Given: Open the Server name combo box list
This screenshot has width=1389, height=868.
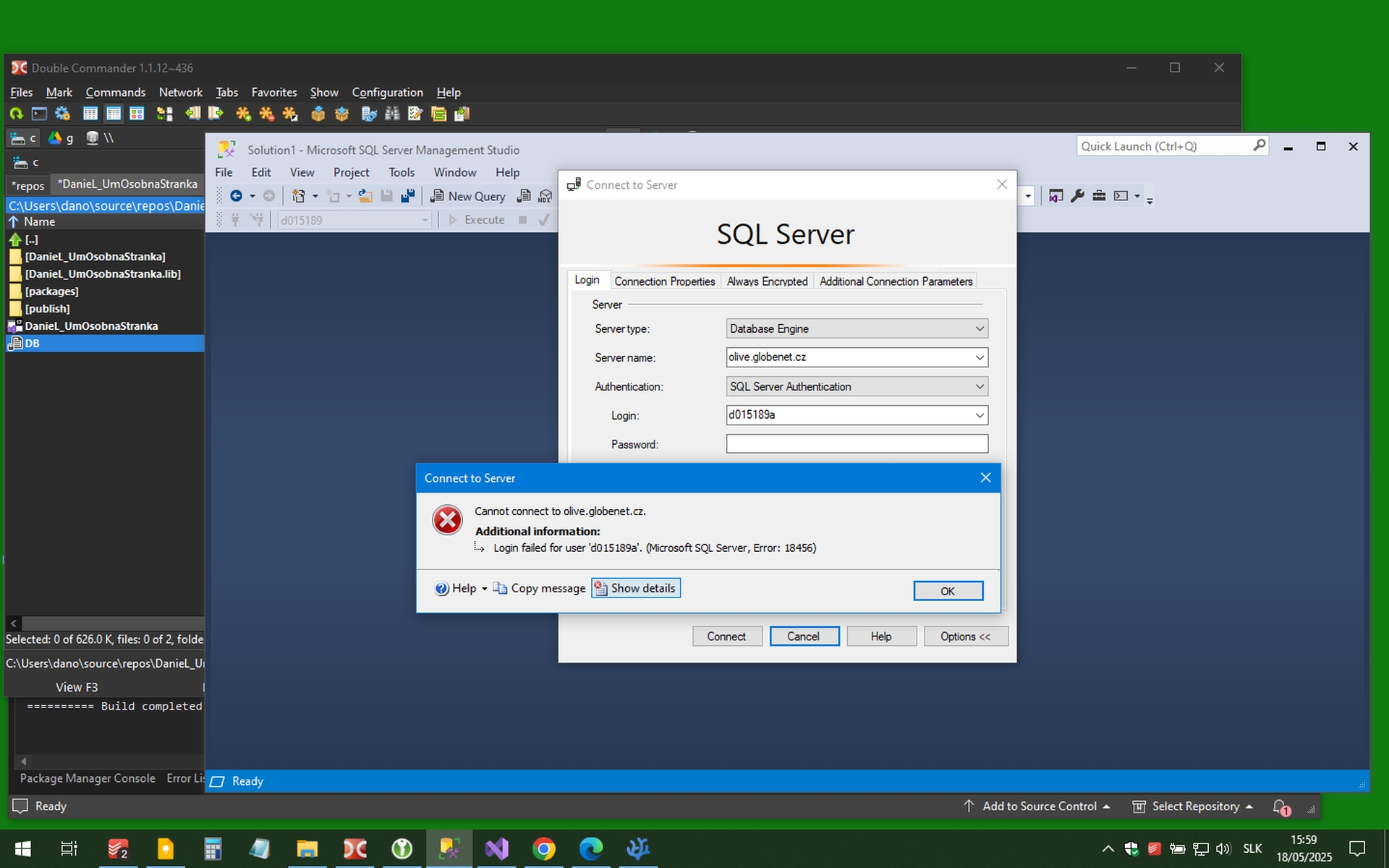Looking at the screenshot, I should point(980,357).
